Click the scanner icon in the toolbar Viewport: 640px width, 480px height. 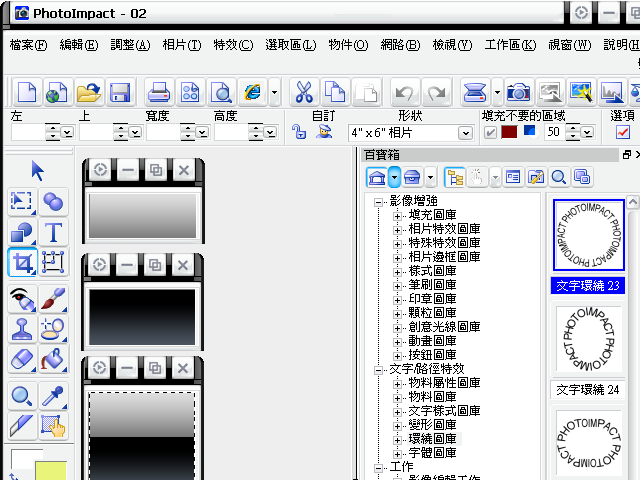click(475, 92)
